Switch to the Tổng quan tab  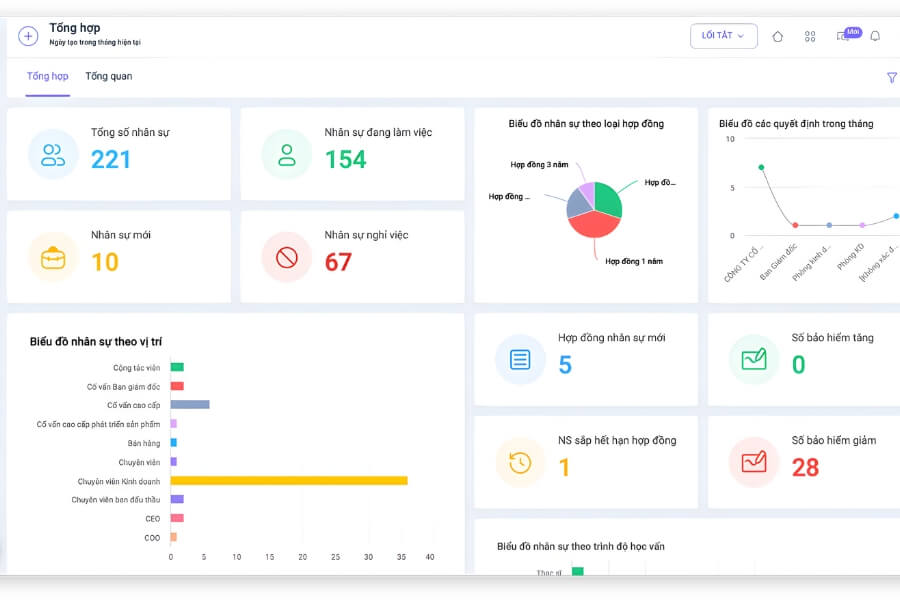pos(108,76)
